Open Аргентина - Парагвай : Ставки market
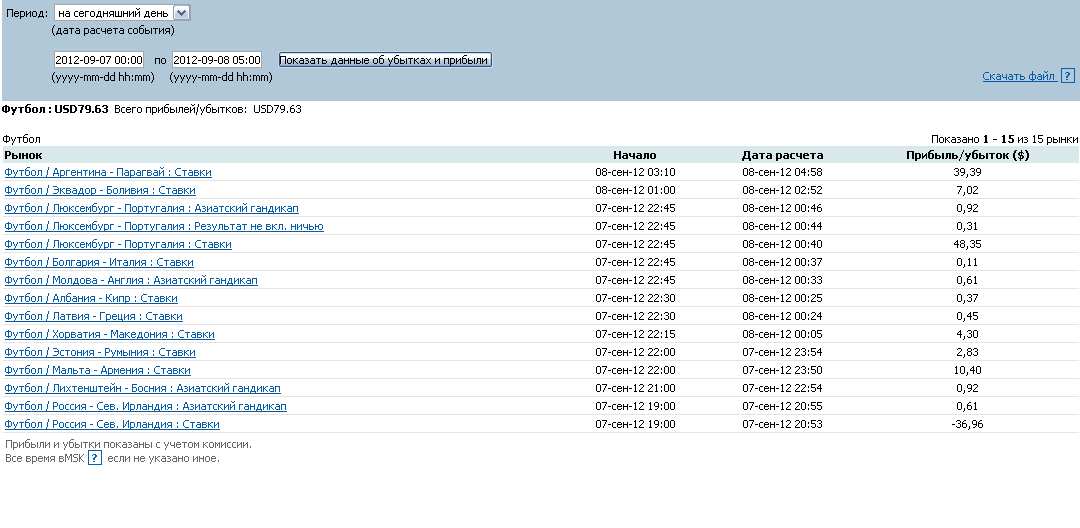 108,172
